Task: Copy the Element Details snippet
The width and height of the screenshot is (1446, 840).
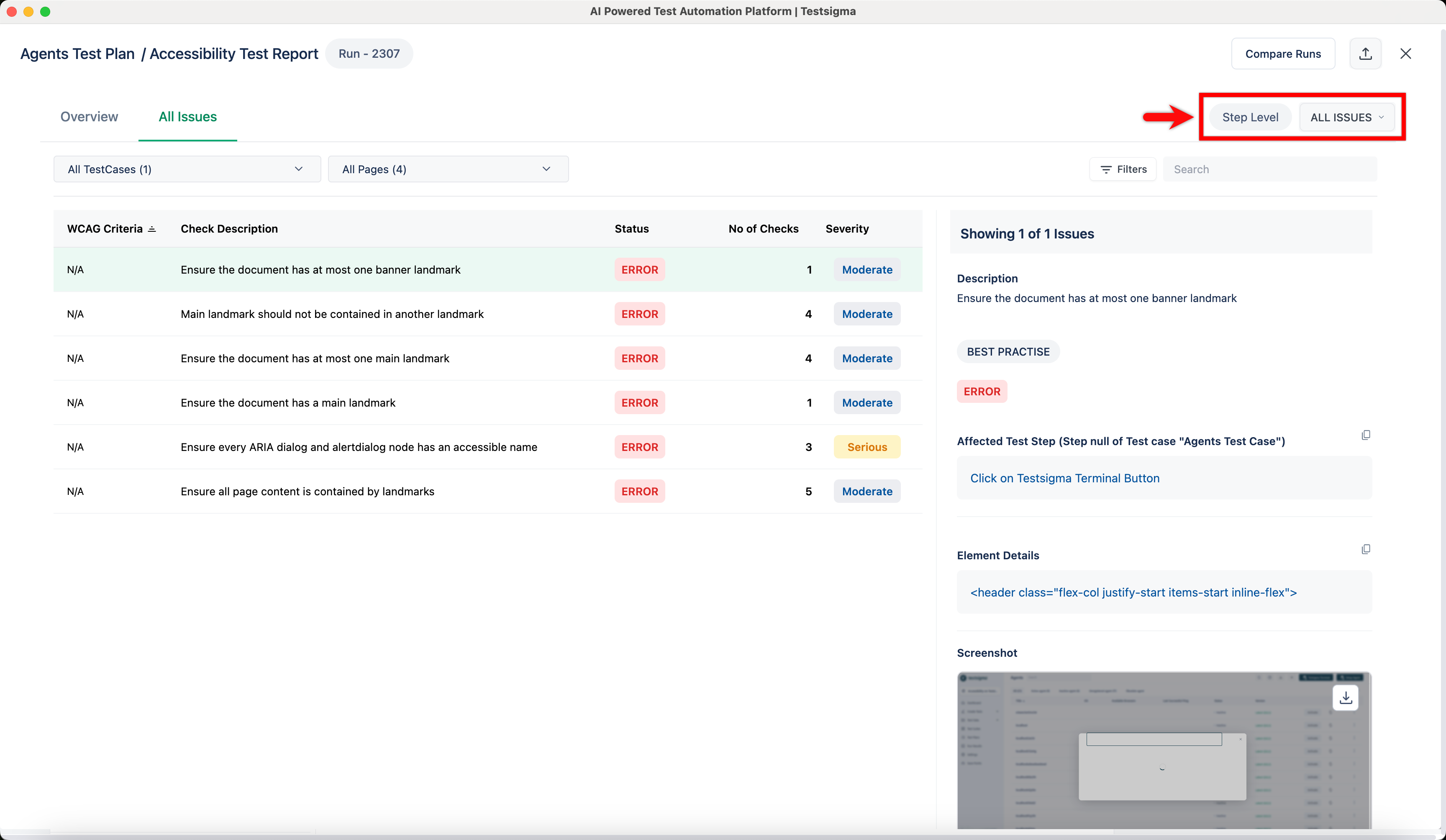Action: tap(1366, 549)
